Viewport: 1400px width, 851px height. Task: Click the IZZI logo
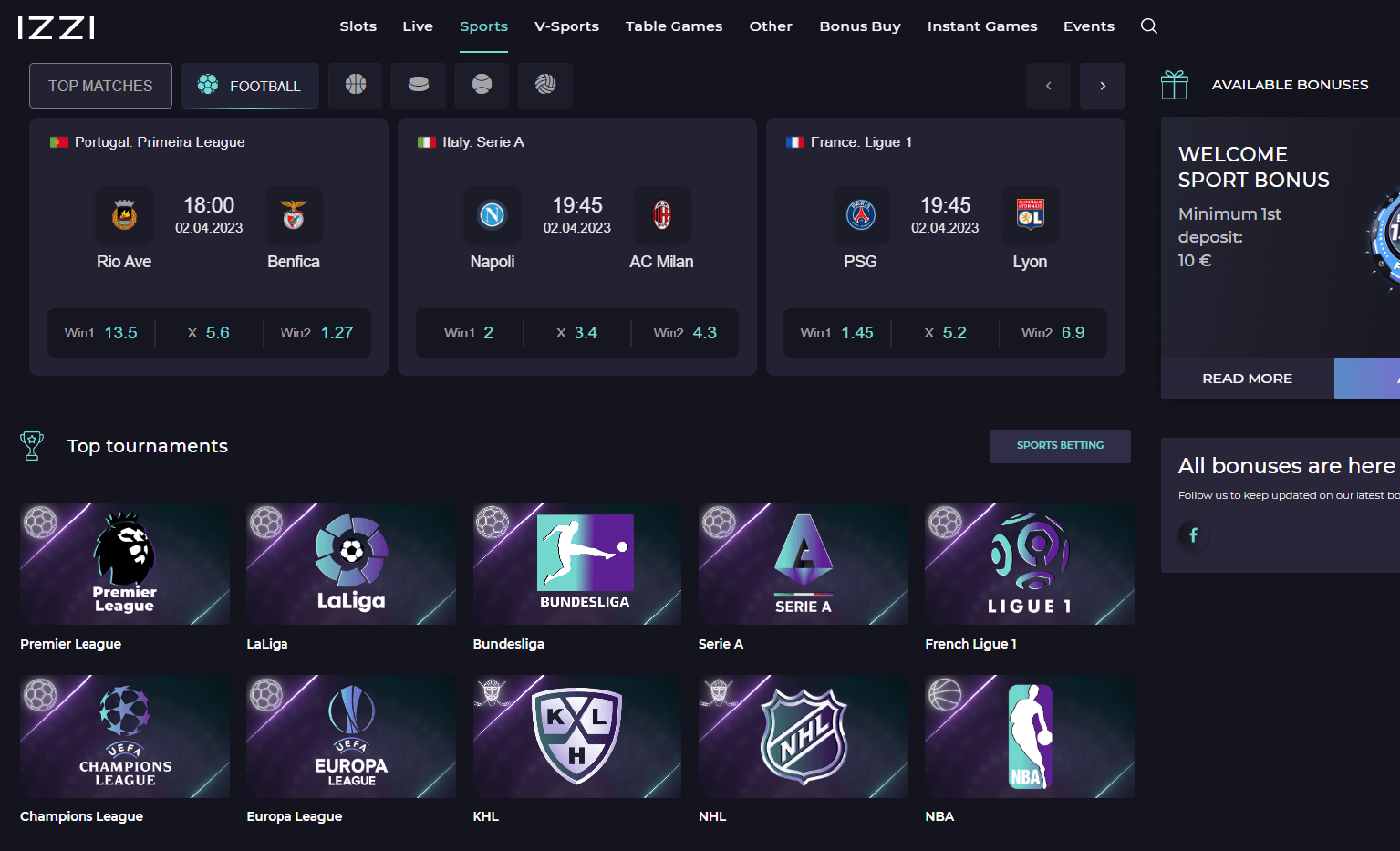point(57,27)
